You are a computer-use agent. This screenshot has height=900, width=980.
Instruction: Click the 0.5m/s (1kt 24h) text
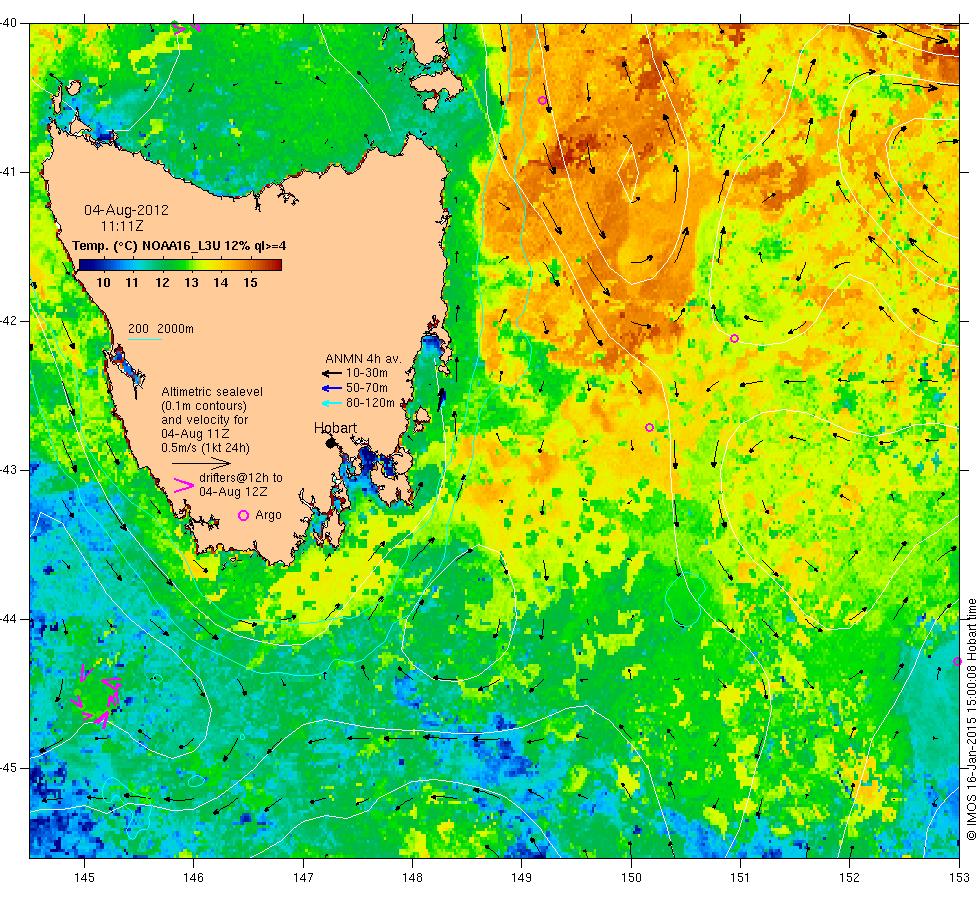(205, 448)
